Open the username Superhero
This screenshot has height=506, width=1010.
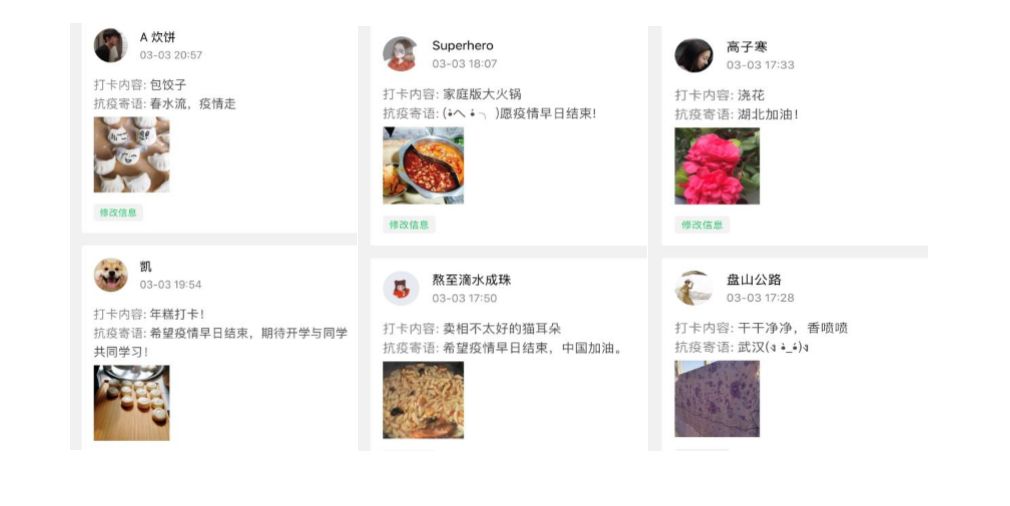462,46
